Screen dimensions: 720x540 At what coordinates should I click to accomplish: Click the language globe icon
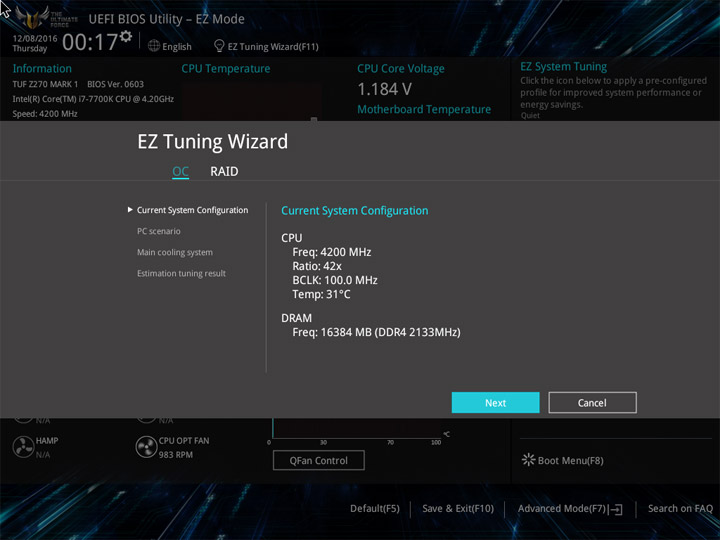[154, 46]
